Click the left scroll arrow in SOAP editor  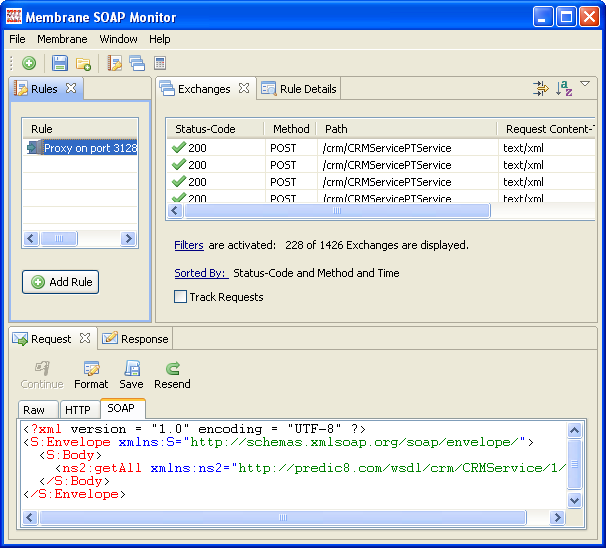(30, 517)
